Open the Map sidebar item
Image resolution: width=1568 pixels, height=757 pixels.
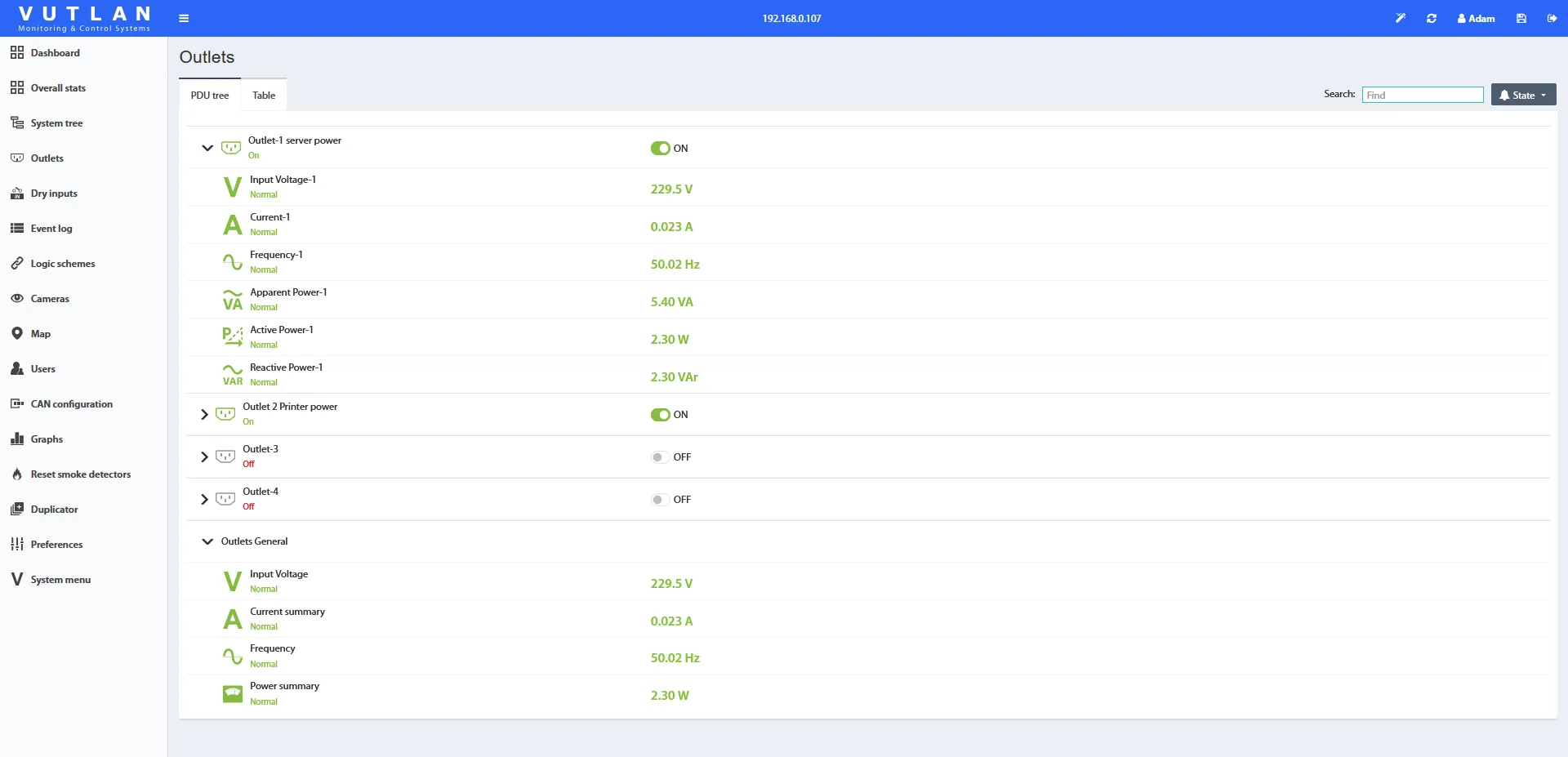40,334
